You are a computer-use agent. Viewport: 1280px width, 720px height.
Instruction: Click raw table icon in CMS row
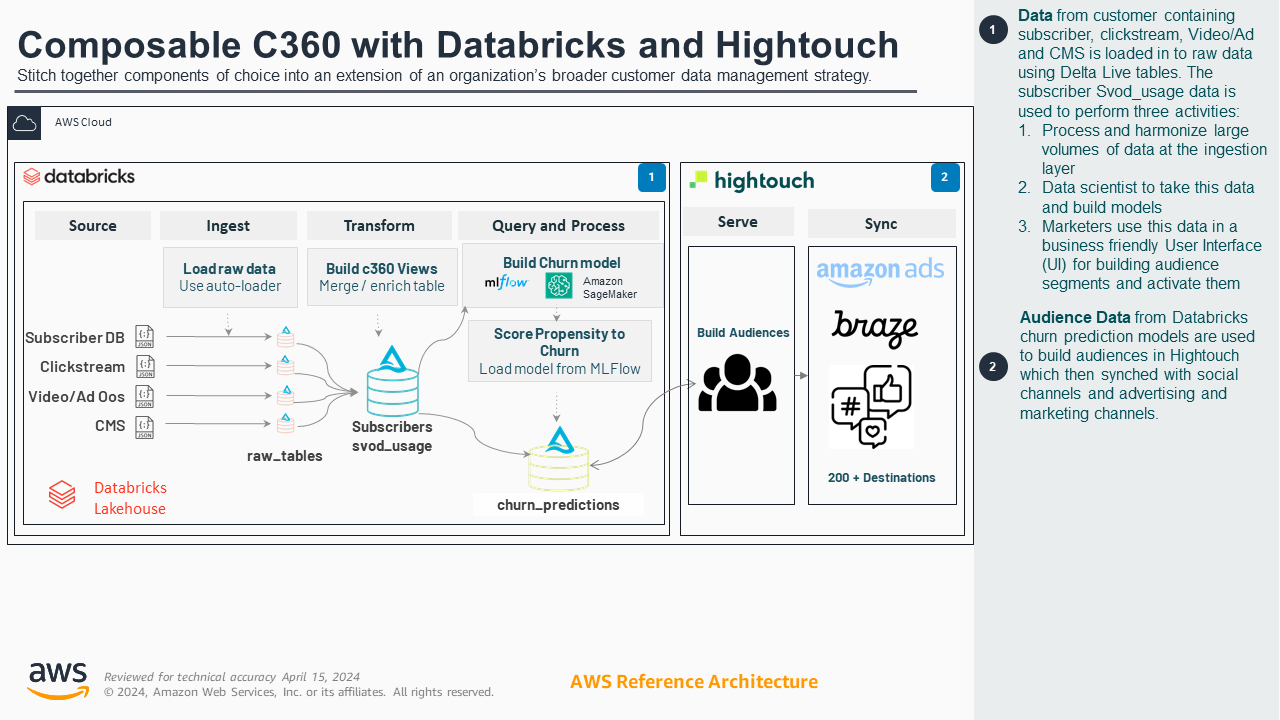tap(285, 424)
